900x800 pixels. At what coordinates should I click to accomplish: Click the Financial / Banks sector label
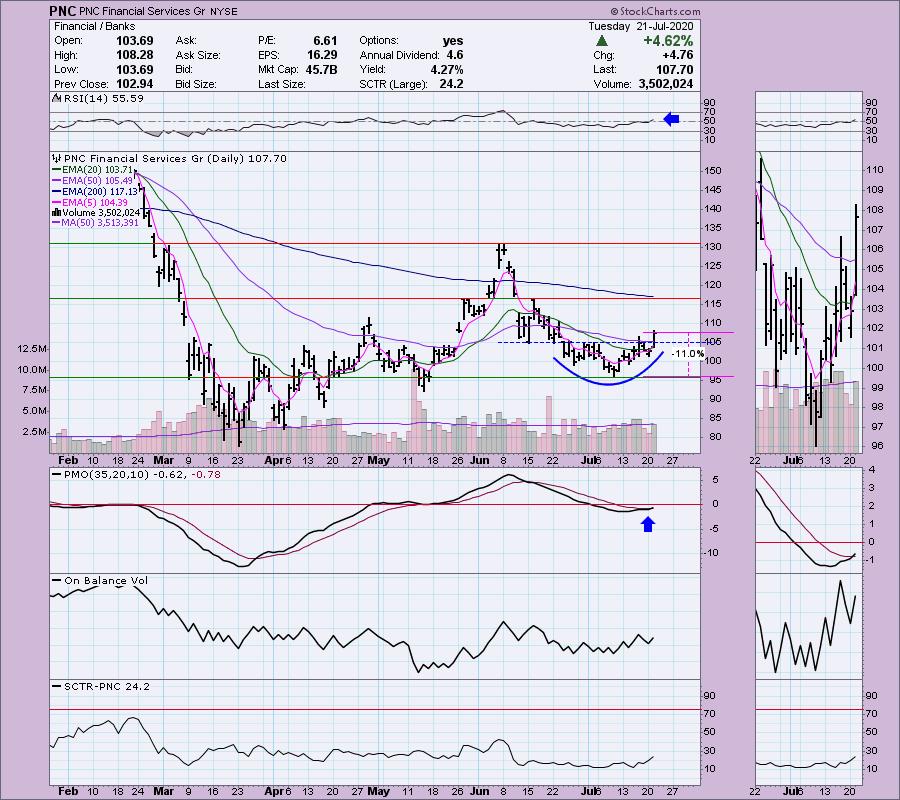[95, 26]
